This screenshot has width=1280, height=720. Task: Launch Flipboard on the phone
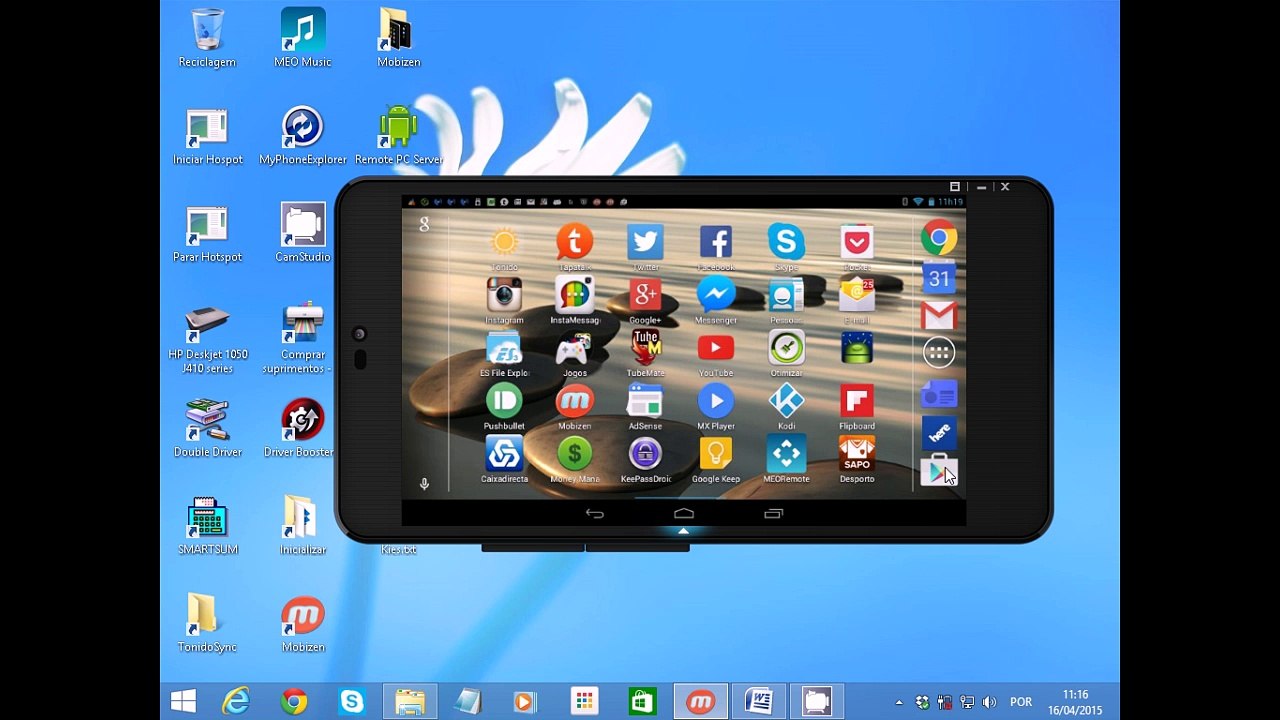857,401
